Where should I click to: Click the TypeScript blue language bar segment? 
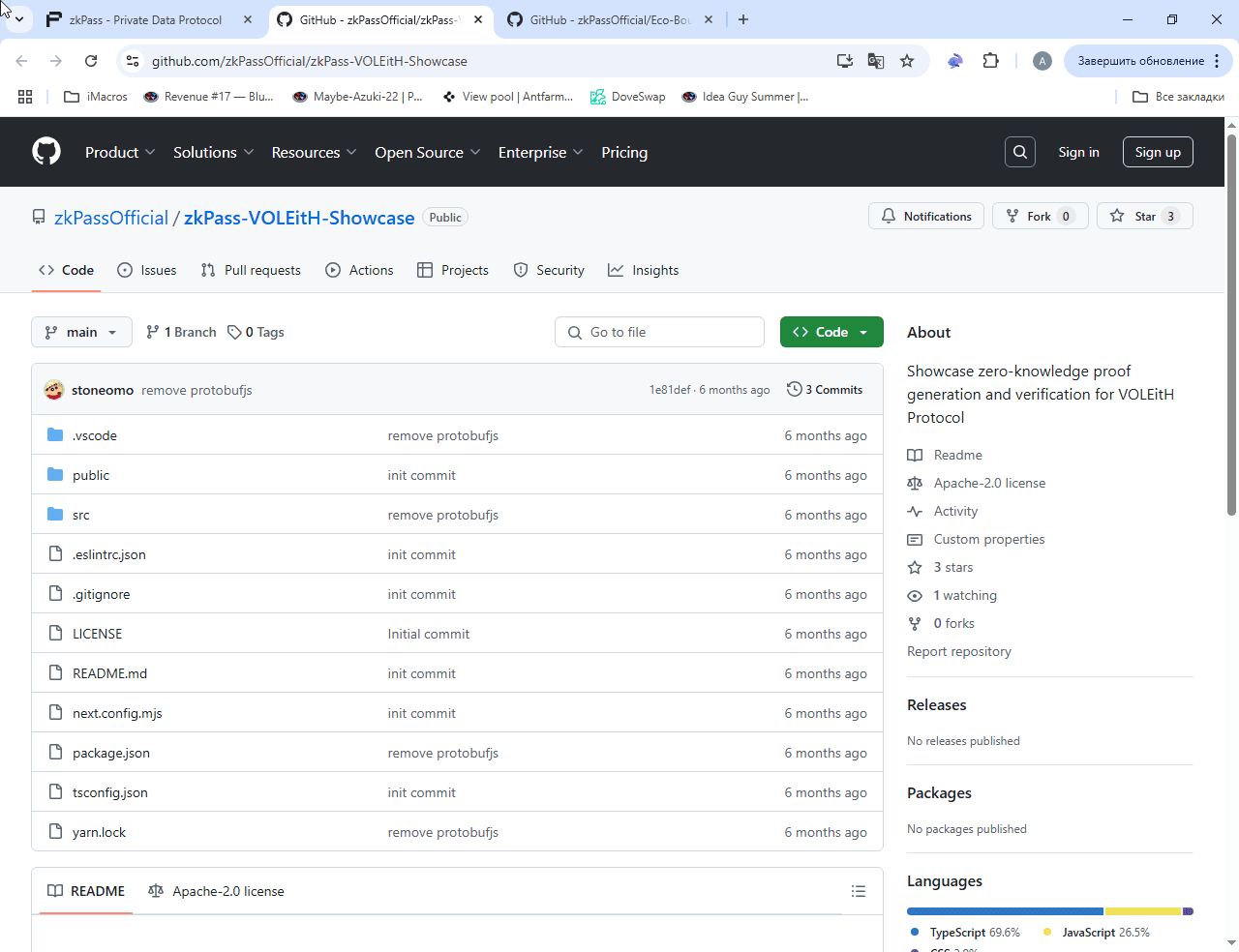pyautogui.click(x=1005, y=911)
